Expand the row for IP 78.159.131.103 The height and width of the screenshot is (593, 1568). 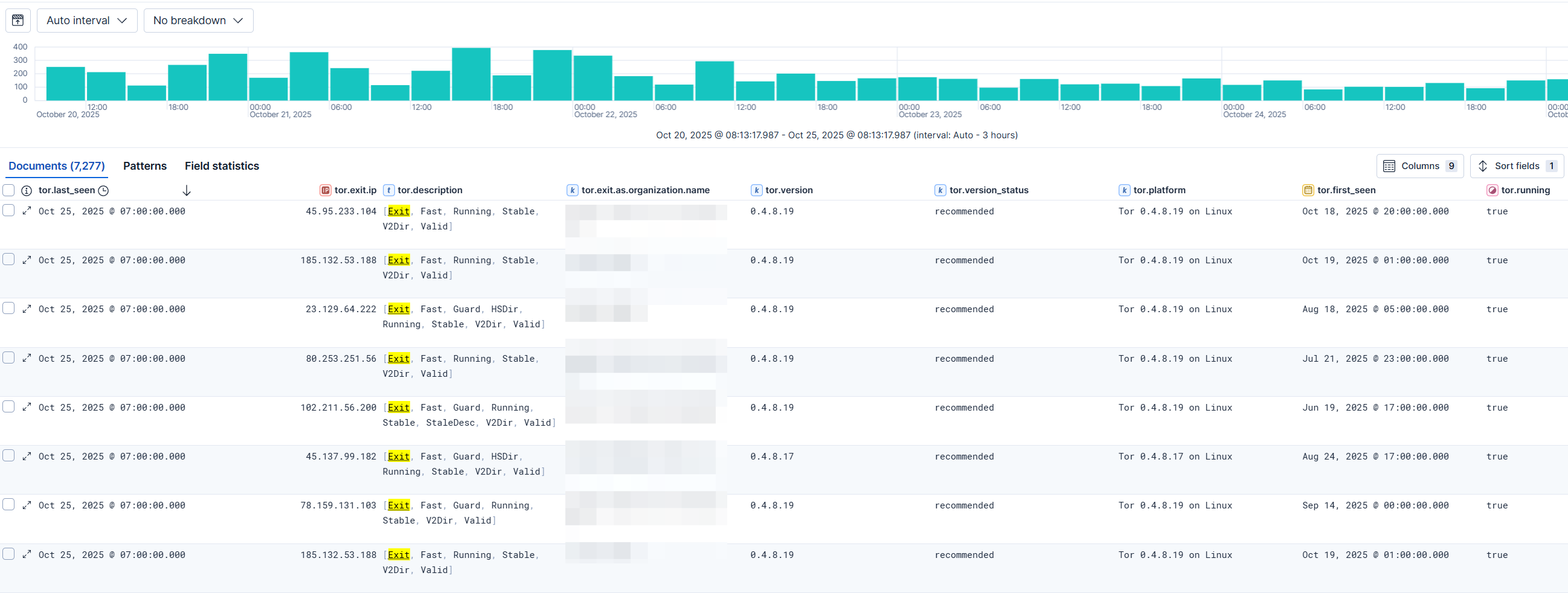click(27, 505)
